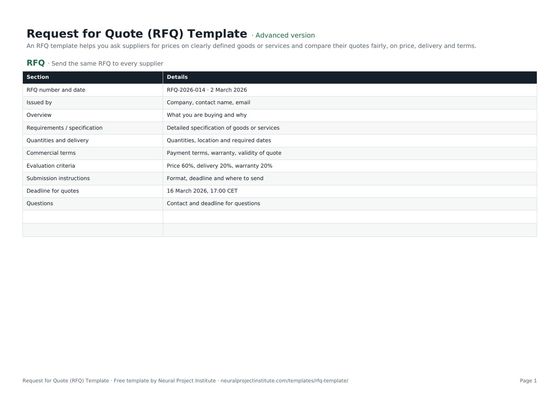Select the 'Overview' cell

[x=92, y=115]
